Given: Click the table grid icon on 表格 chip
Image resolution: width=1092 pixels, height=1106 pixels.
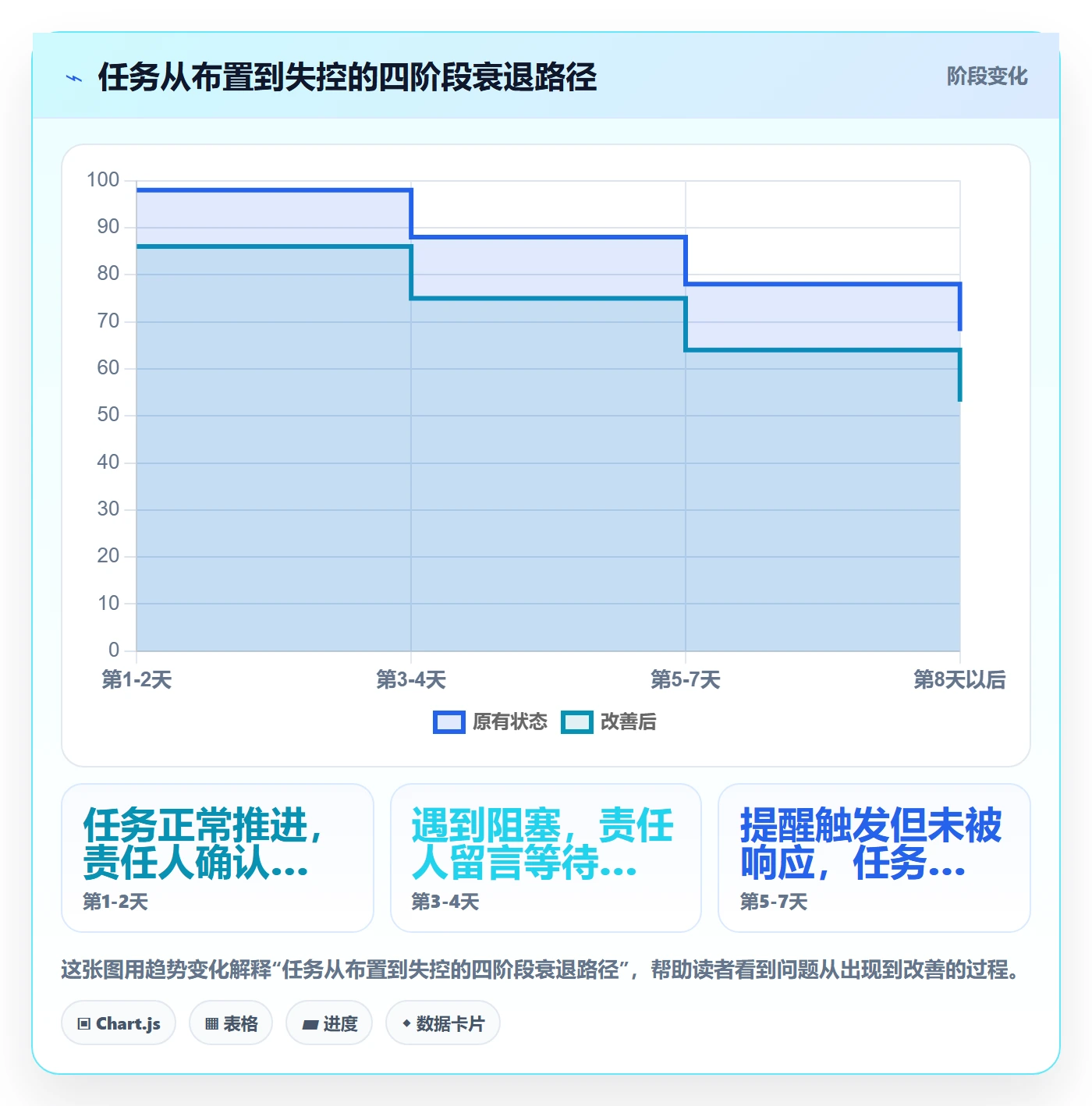Looking at the screenshot, I should 211,1024.
